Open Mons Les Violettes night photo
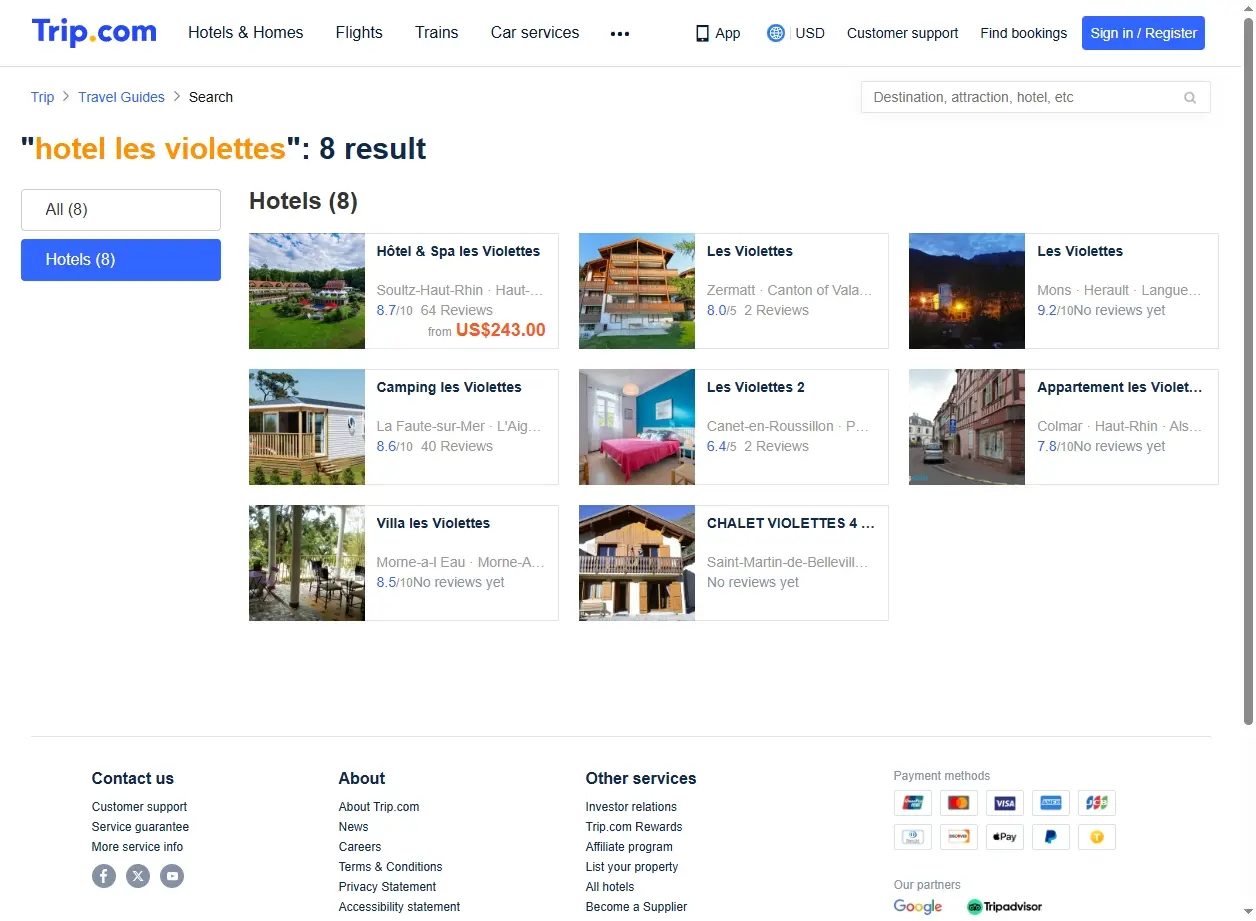The width and height of the screenshot is (1256, 921). 967,291
